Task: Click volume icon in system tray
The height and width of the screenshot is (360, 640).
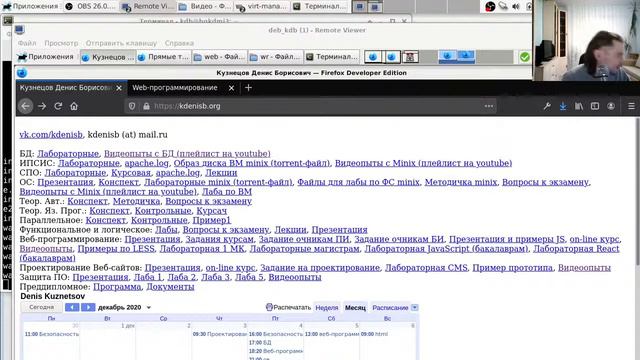Action: 516,7
